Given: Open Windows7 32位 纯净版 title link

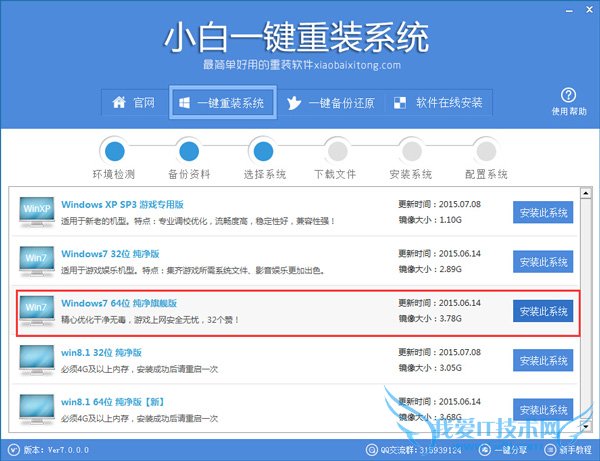Looking at the screenshot, I should [110, 254].
